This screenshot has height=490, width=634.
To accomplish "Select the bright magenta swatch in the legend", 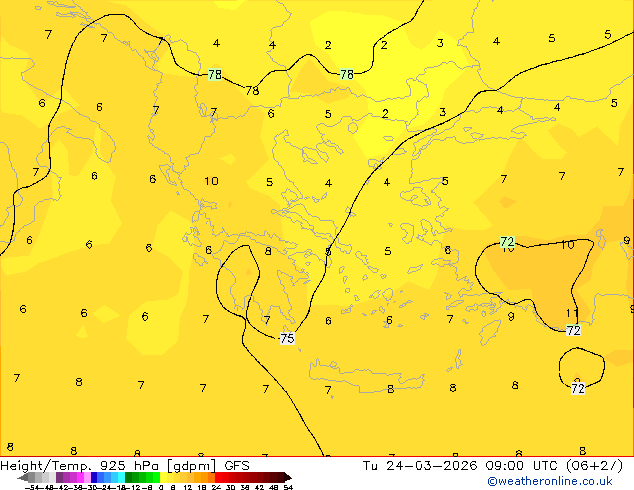I will [x=80, y=477].
